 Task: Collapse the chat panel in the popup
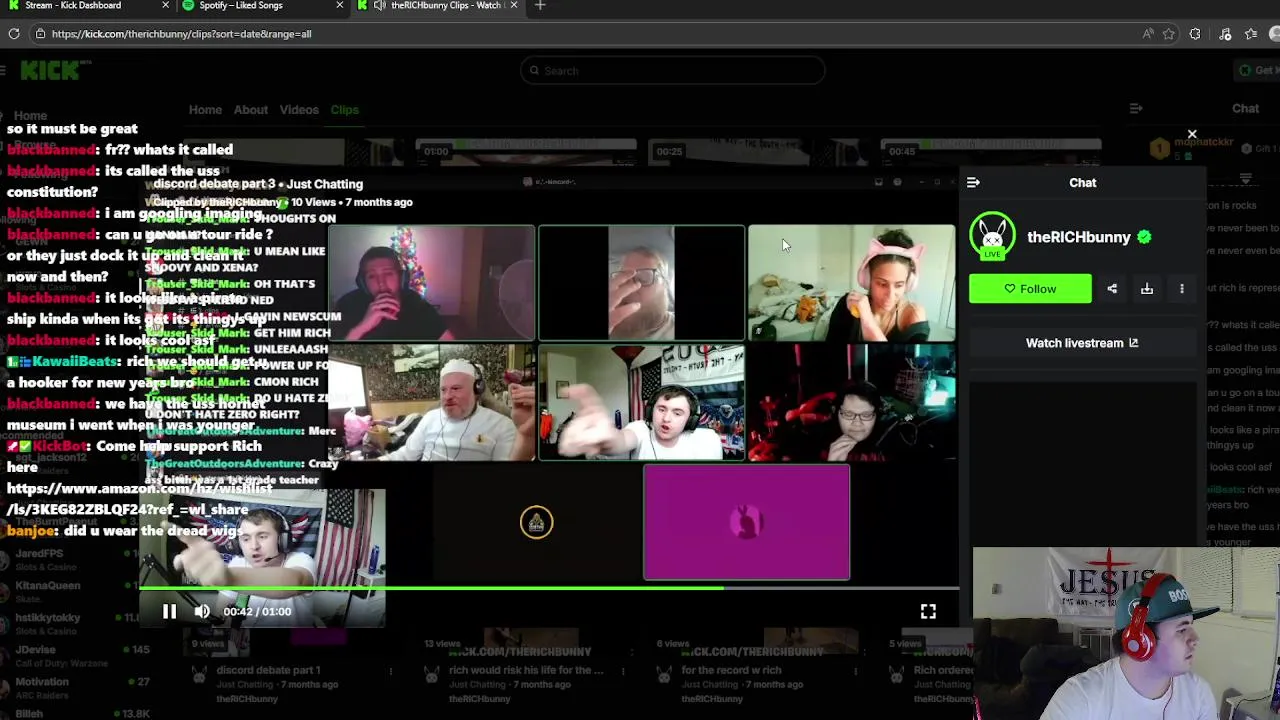973,183
